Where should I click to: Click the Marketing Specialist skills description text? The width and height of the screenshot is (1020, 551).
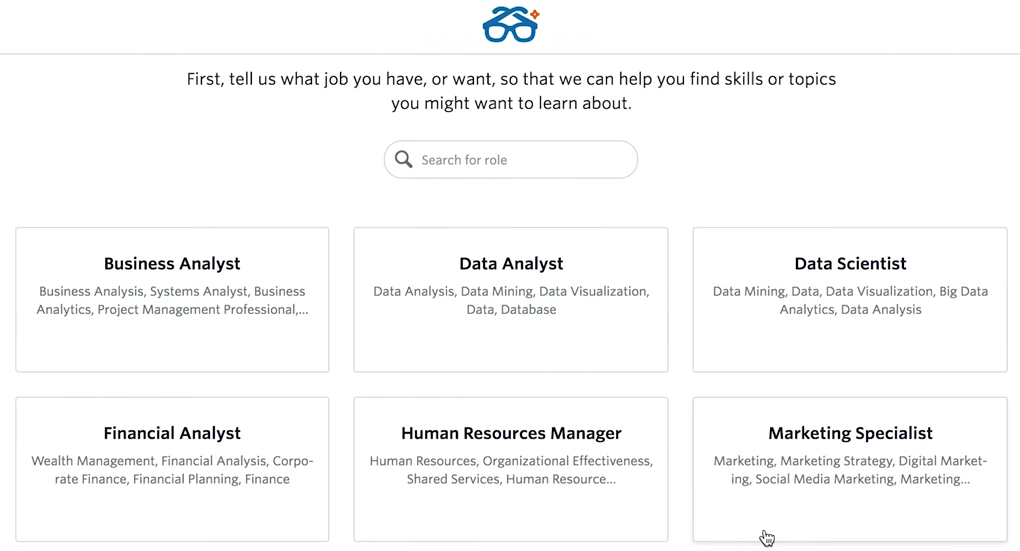850,471
